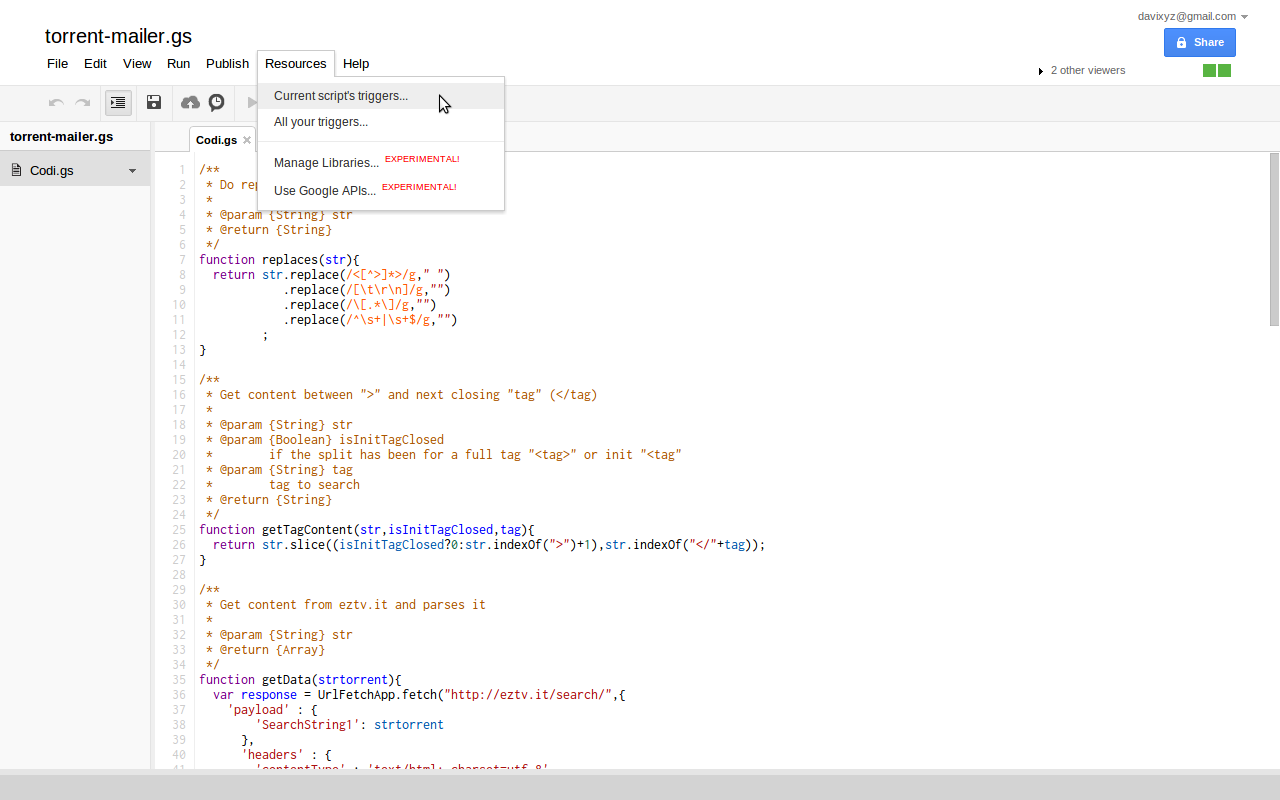1280x800 pixels.
Task: Click the 'SearchString1': strtorrent line
Action: pos(349,725)
